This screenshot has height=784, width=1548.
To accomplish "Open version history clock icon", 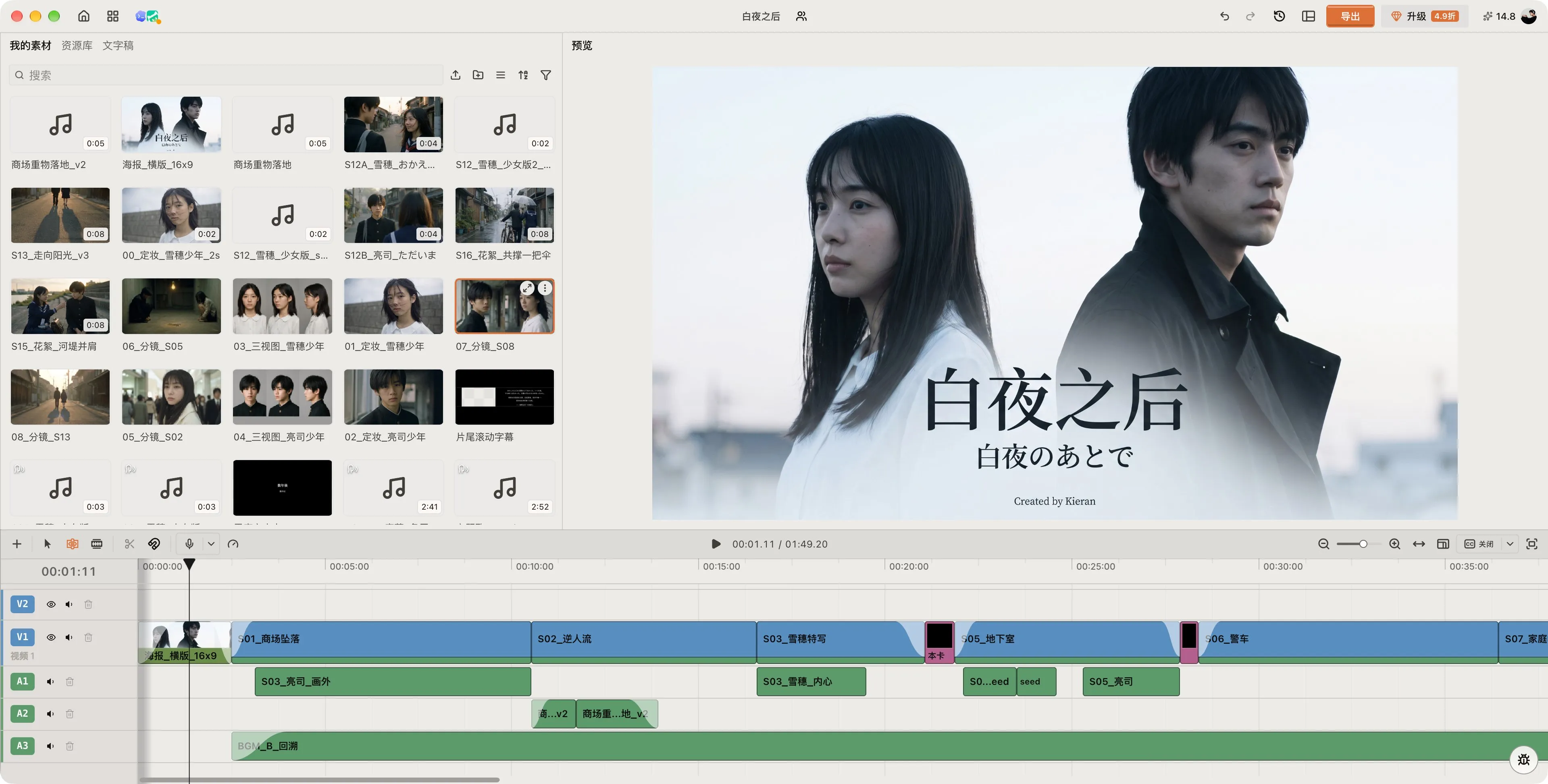I will [1280, 16].
